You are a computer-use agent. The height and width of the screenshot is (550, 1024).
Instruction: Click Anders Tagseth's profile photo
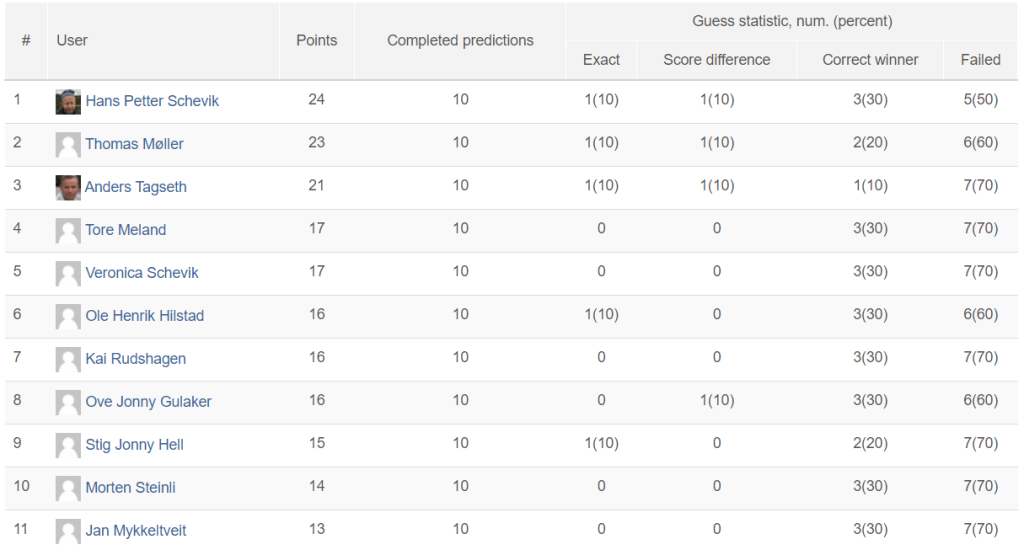[68, 187]
